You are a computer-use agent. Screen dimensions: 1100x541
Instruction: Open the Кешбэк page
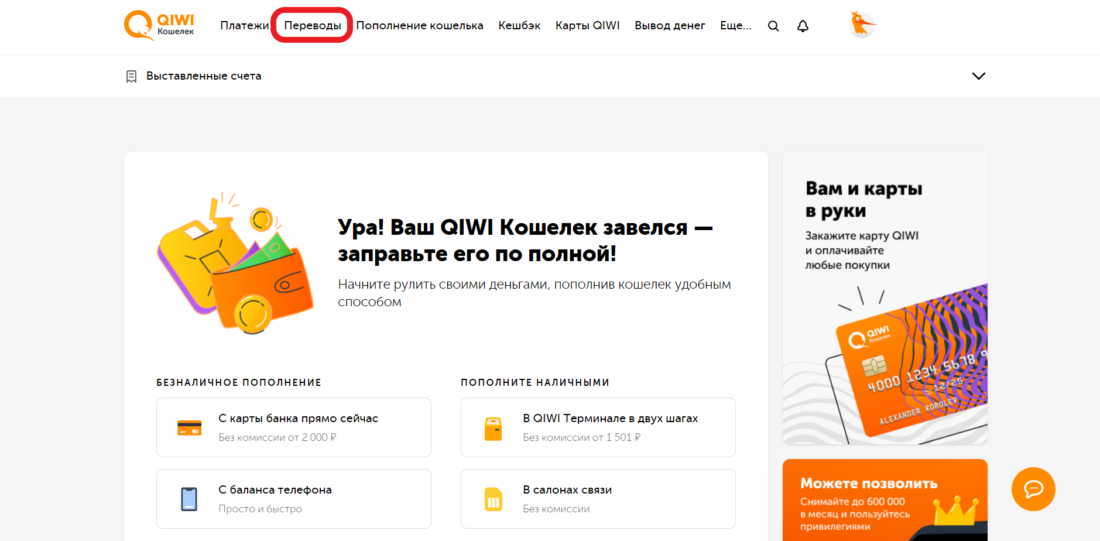click(x=519, y=26)
